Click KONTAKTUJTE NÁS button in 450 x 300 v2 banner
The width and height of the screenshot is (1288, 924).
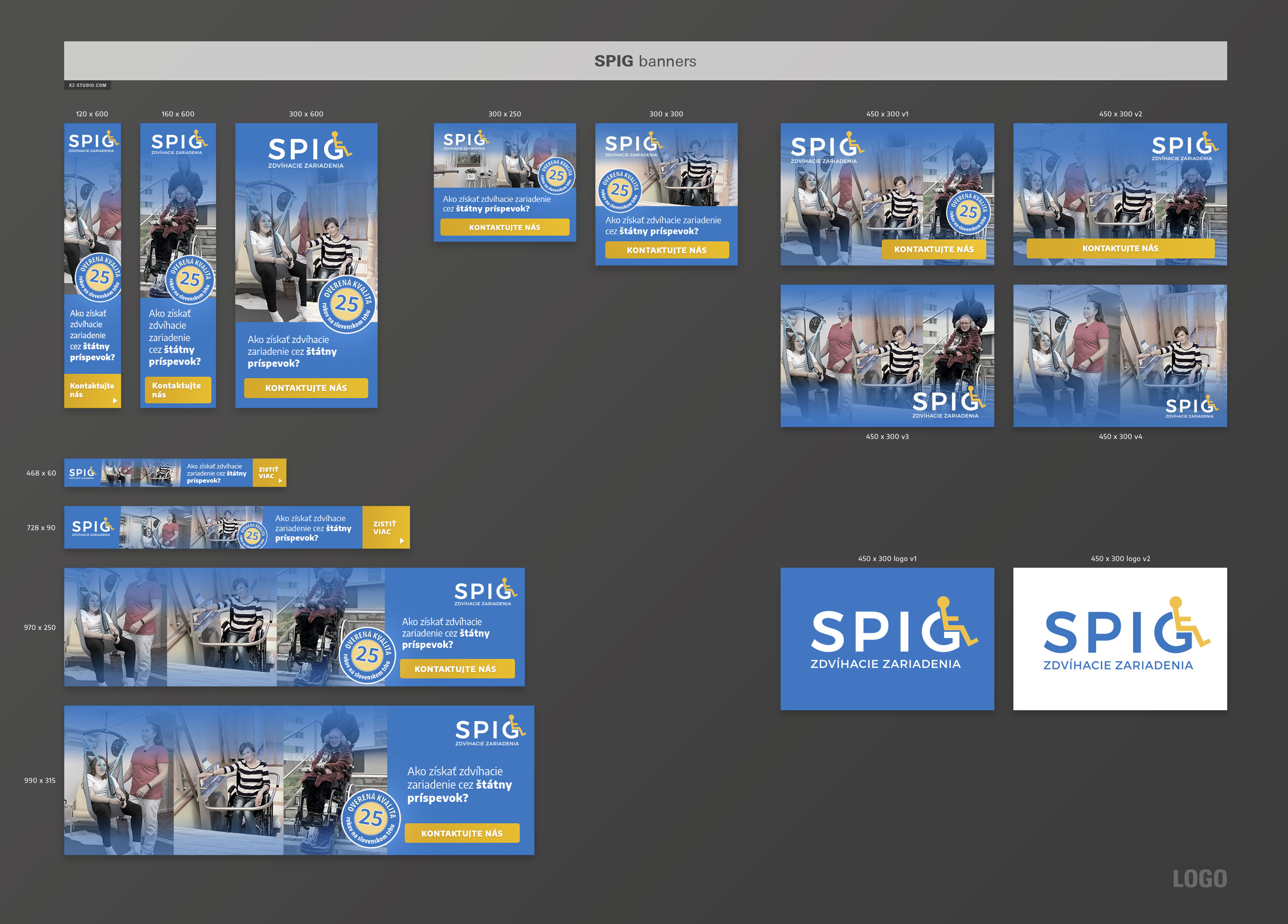pyautogui.click(x=1120, y=248)
